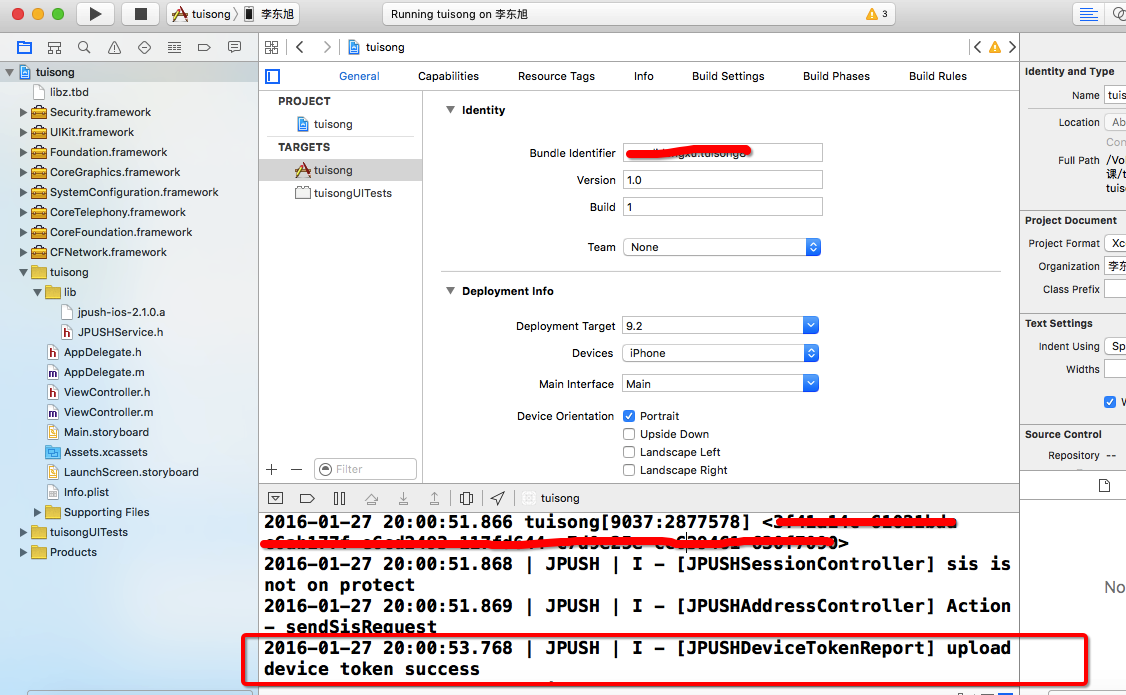This screenshot has height=695, width=1126.
Task: Open the Find navigator magnifier icon
Action: 84,47
